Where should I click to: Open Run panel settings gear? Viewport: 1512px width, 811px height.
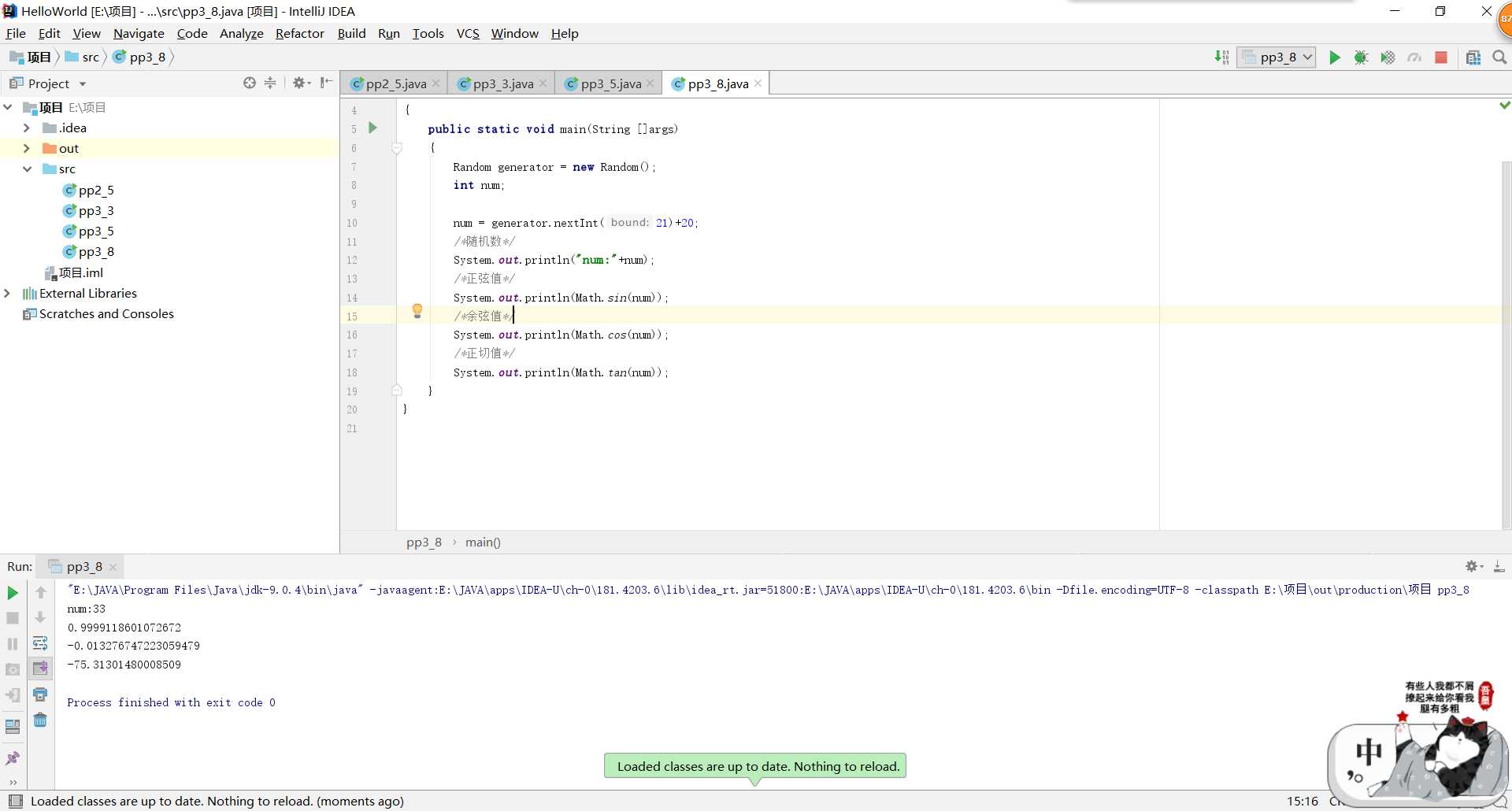[1473, 566]
